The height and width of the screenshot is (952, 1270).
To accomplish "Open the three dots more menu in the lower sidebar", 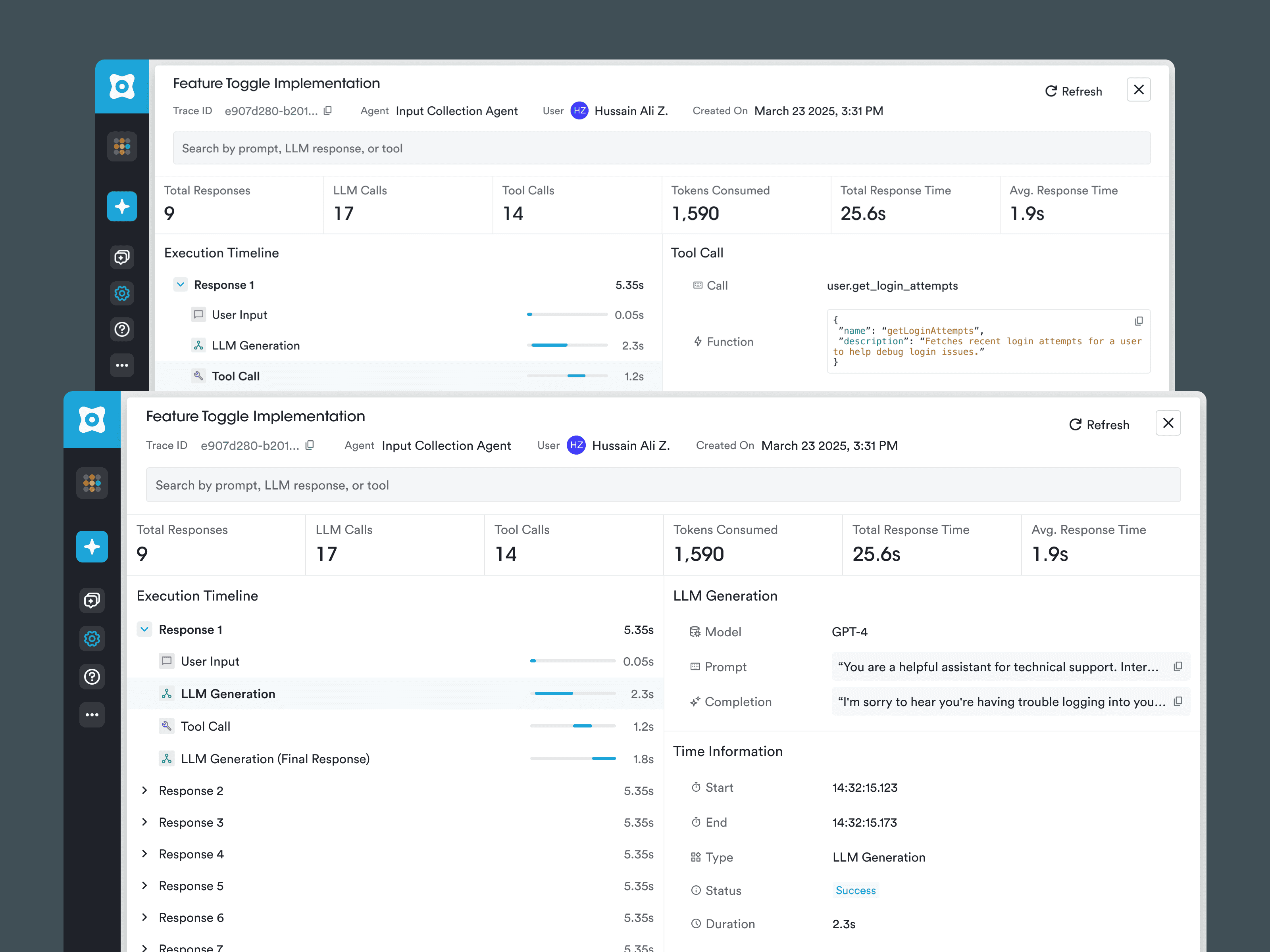I will click(x=92, y=714).
